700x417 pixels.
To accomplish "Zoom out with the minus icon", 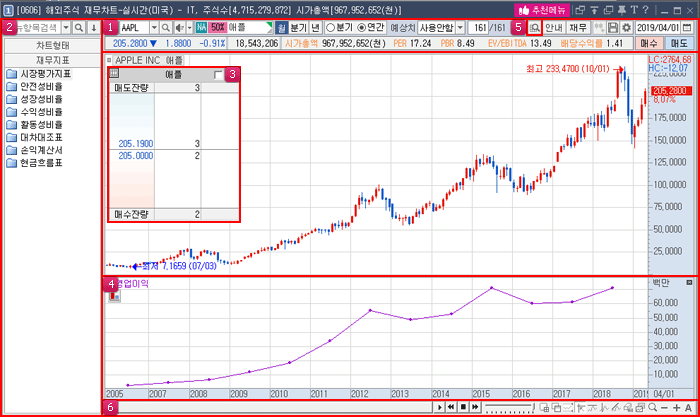I will click(664, 408).
